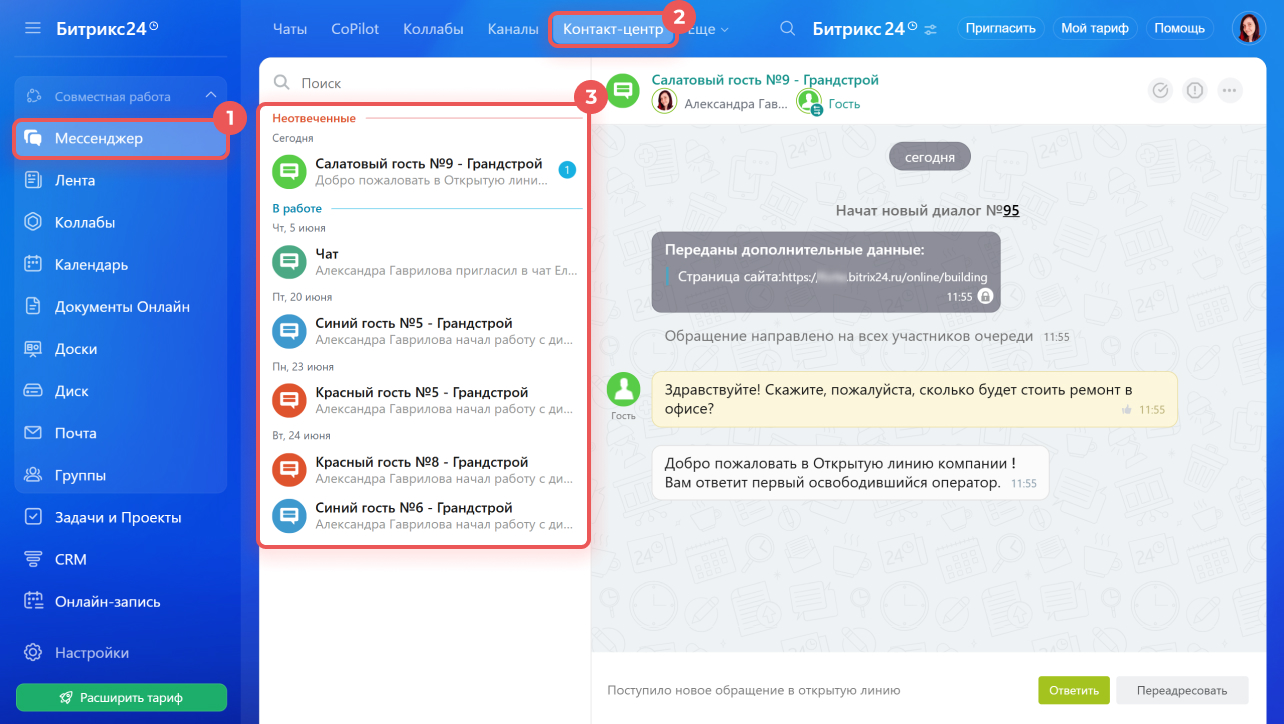Screen dimensions: 1284x724
Task: Open Синий гость №6 - Грандстрой chat
Action: click(424, 515)
